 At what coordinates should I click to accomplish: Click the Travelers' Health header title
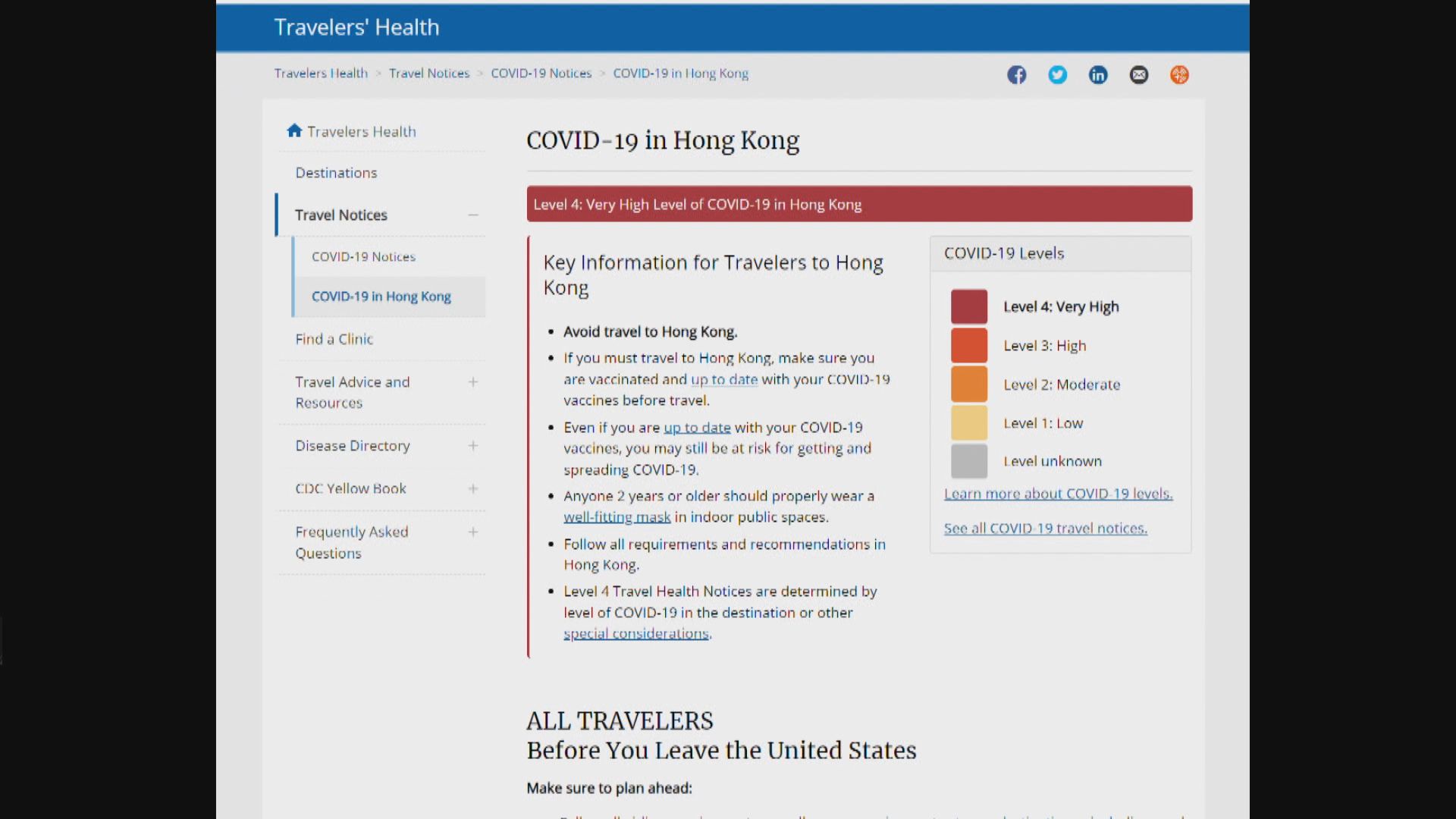coord(356,27)
